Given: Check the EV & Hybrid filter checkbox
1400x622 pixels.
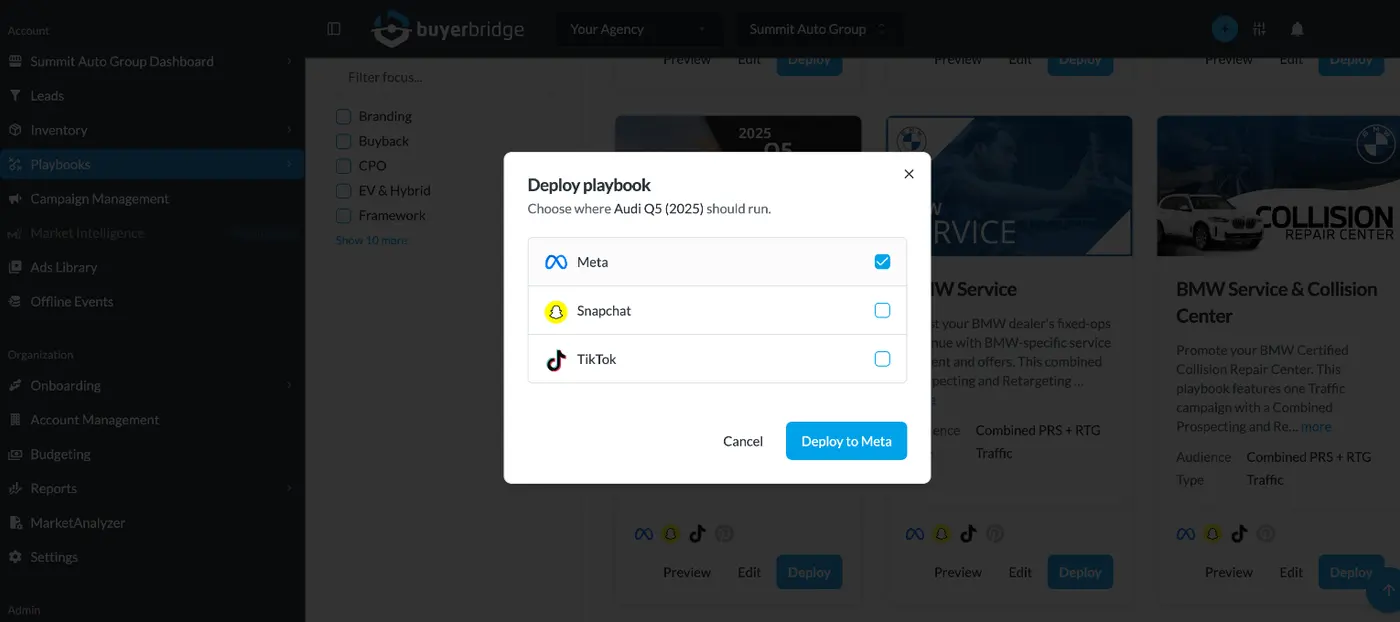Looking at the screenshot, I should click(343, 190).
